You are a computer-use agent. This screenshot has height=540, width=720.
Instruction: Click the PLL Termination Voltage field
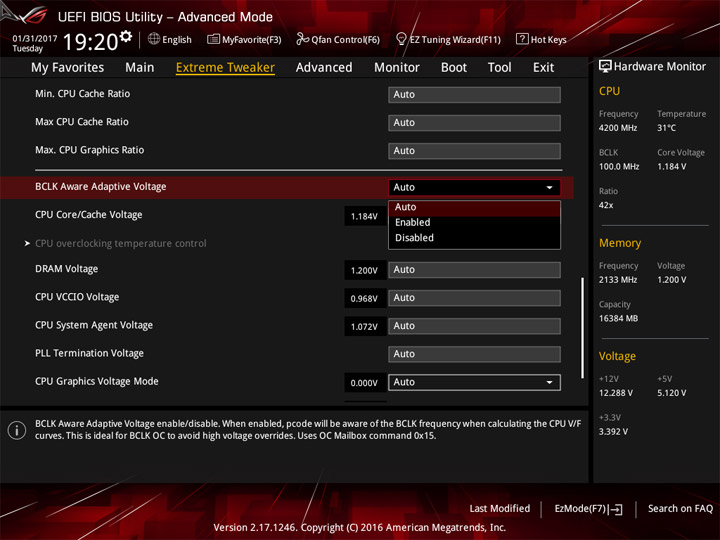click(x=474, y=354)
